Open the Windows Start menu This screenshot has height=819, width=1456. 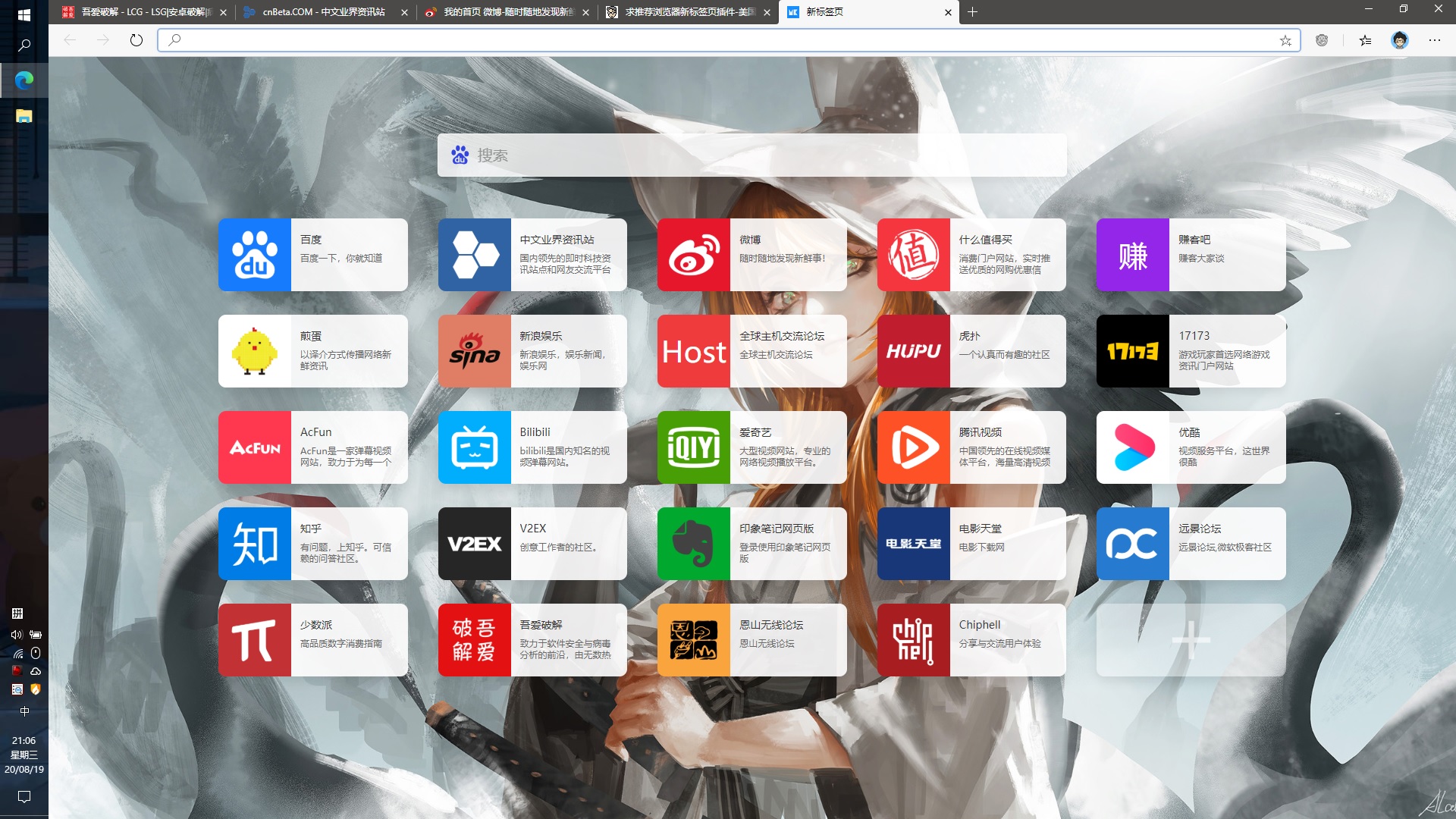[x=24, y=14]
